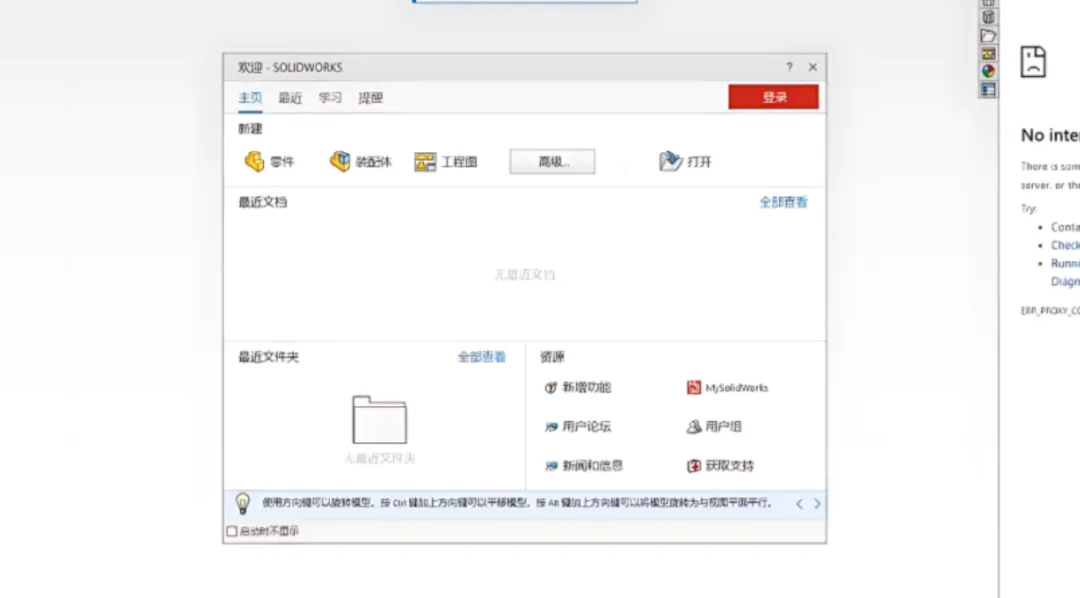Open File Explorer folder icon in task pane
Image resolution: width=1080 pixels, height=598 pixels.
click(988, 36)
